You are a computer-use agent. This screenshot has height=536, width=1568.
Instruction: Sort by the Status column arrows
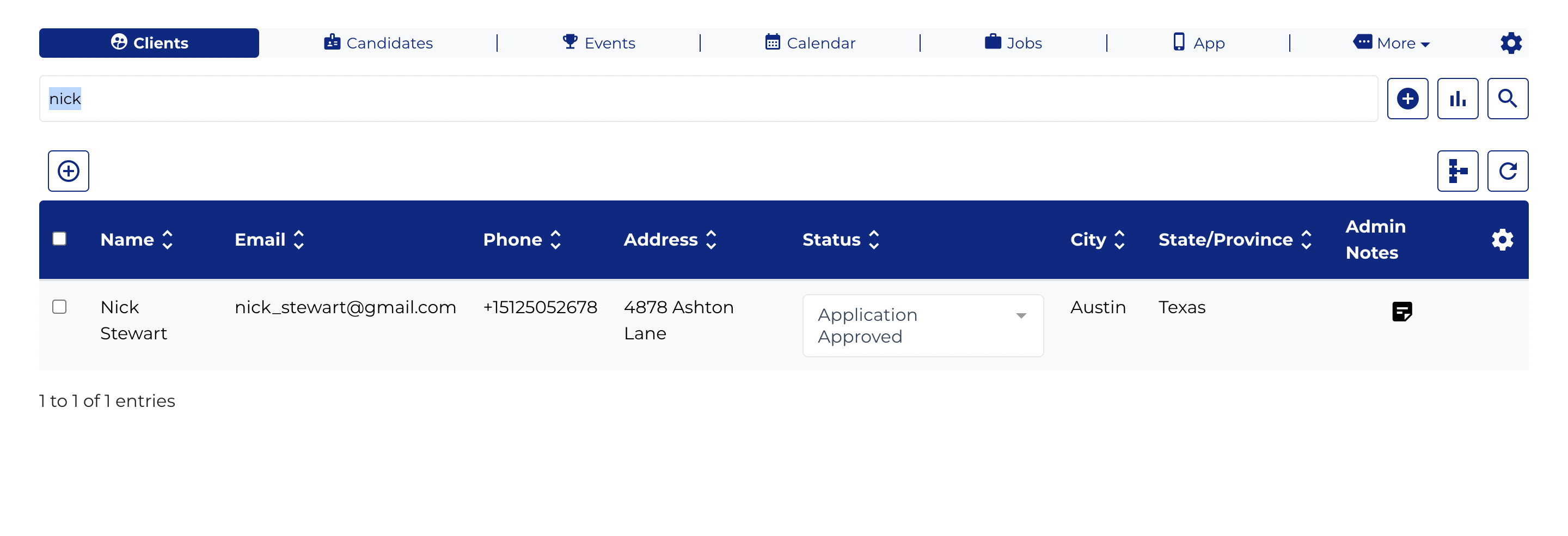pos(841,240)
